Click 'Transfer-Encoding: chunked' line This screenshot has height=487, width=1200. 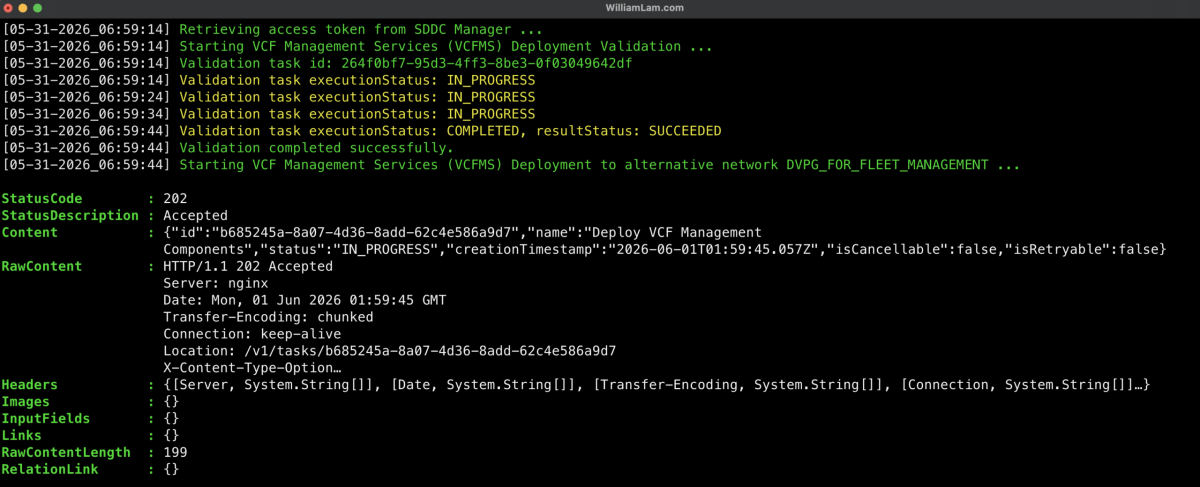coord(268,317)
